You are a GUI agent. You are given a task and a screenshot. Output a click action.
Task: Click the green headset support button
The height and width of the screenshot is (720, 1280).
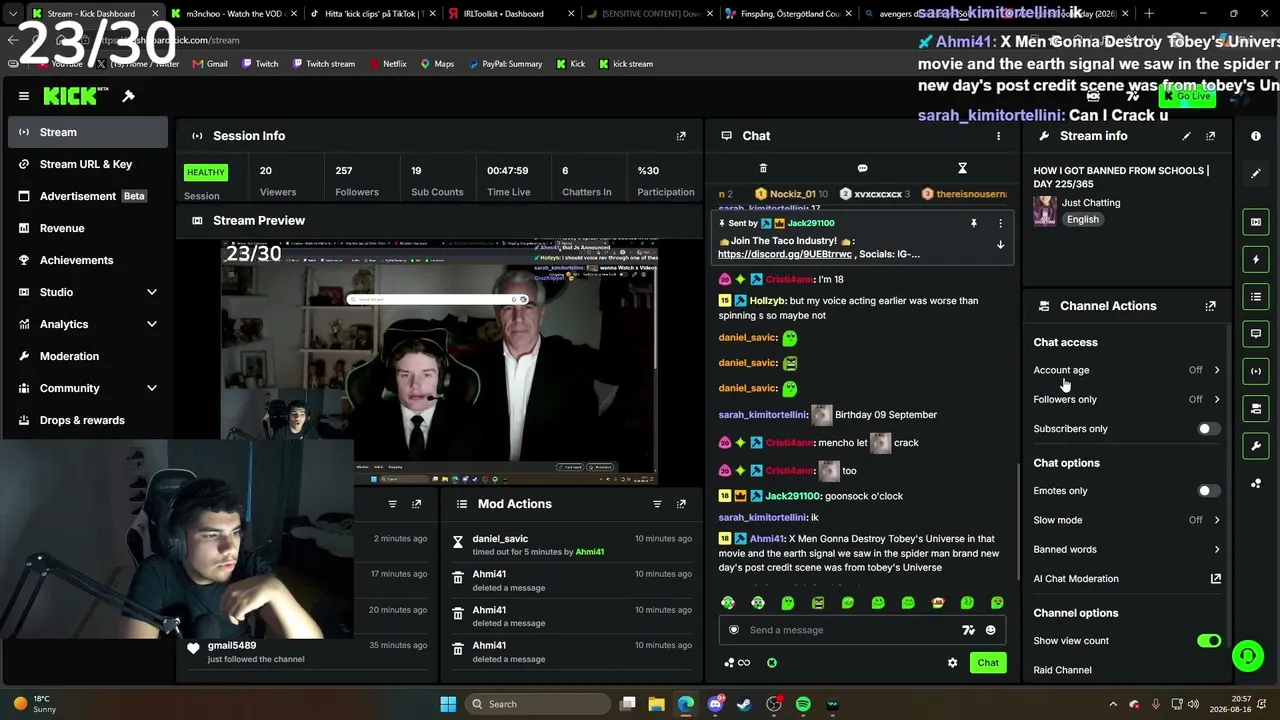click(1247, 656)
